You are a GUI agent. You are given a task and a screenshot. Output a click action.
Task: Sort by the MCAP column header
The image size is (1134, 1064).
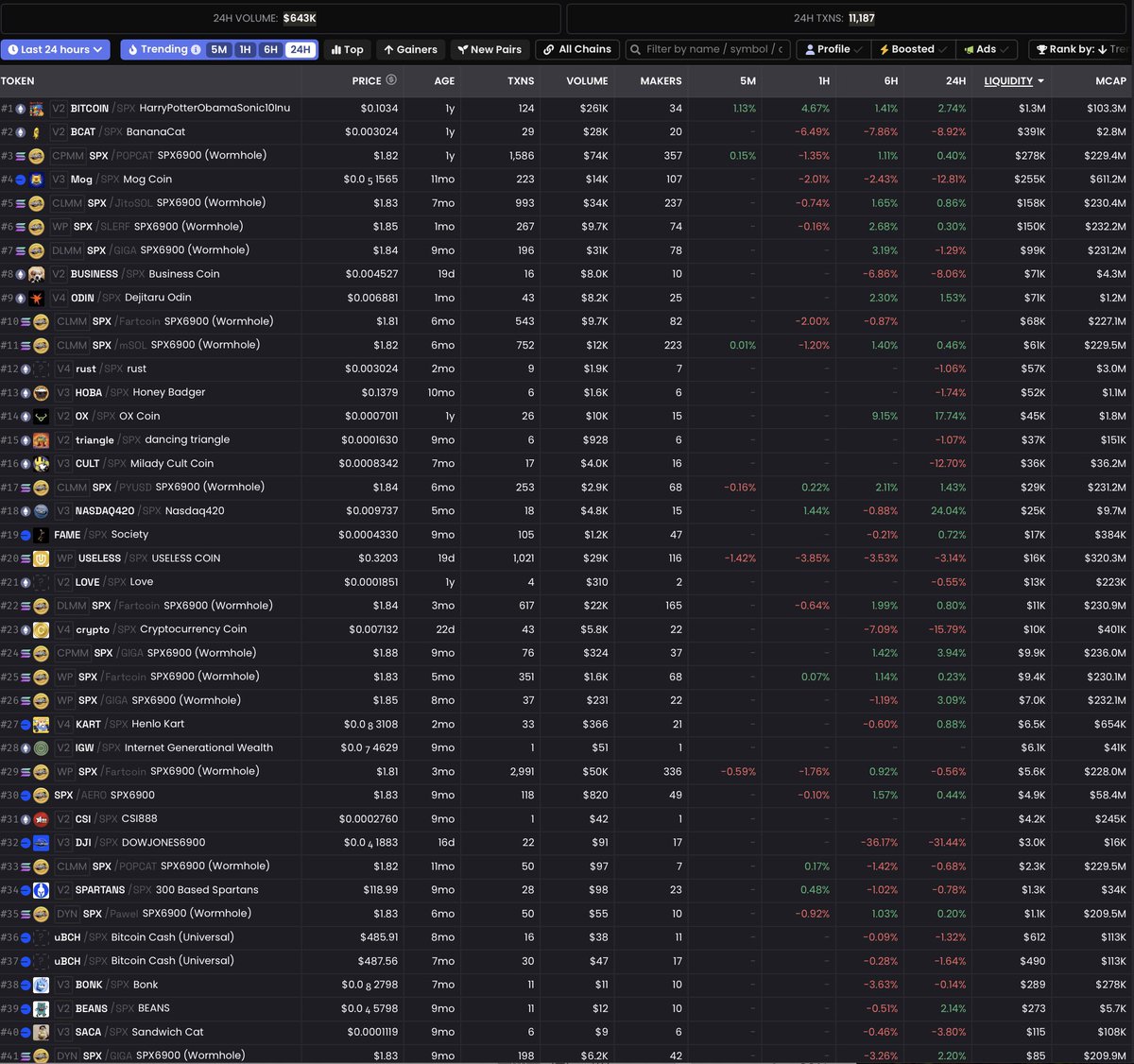(1110, 81)
